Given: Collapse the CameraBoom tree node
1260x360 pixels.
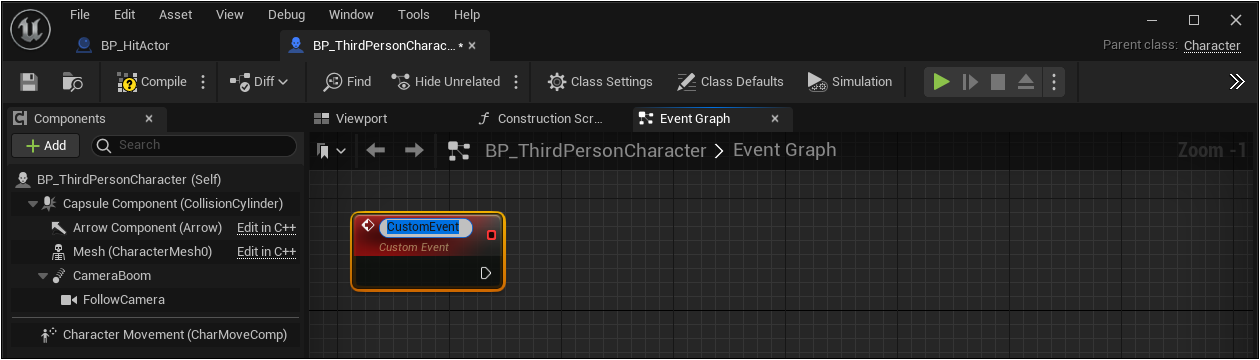Looking at the screenshot, I should (x=44, y=276).
